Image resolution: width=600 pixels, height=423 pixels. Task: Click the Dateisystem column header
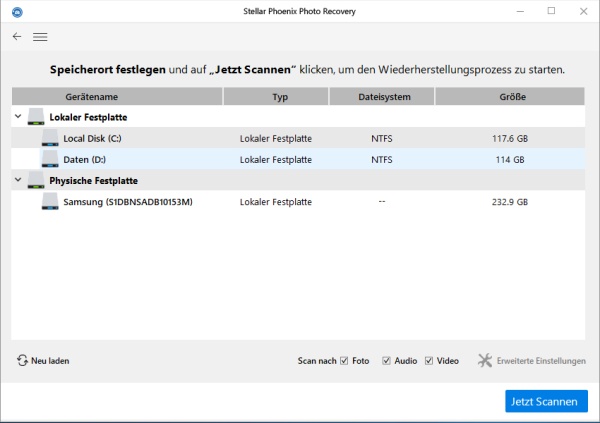click(x=382, y=96)
